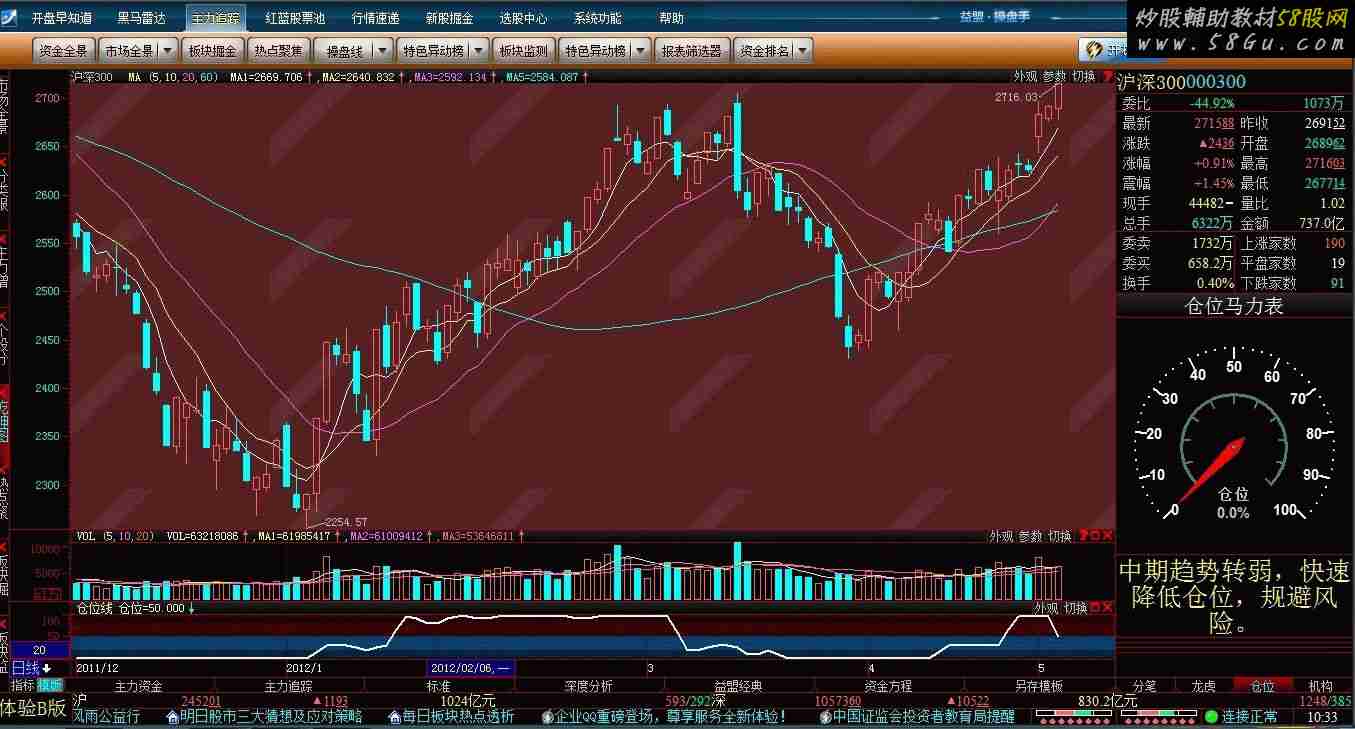Click the 板块掘金 toolbar button
This screenshot has height=729, width=1355.
coord(212,50)
